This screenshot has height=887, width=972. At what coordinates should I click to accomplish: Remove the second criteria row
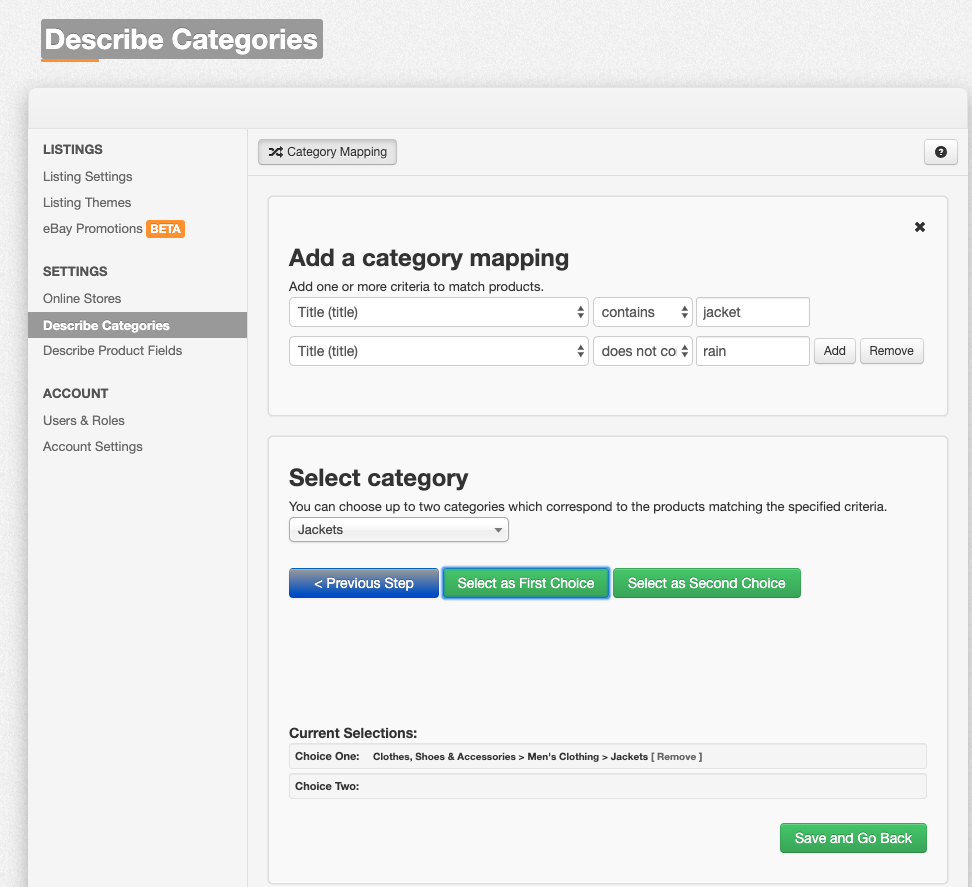[891, 351]
